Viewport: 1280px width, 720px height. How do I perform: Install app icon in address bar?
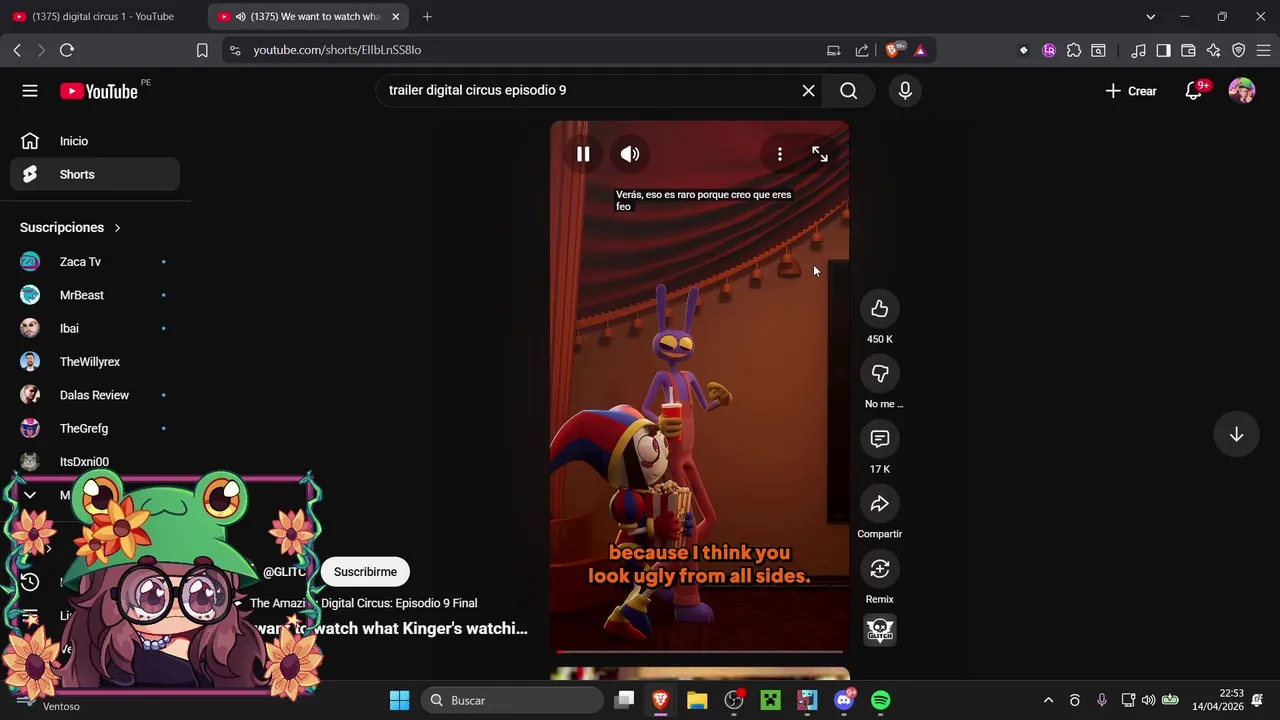tap(834, 50)
